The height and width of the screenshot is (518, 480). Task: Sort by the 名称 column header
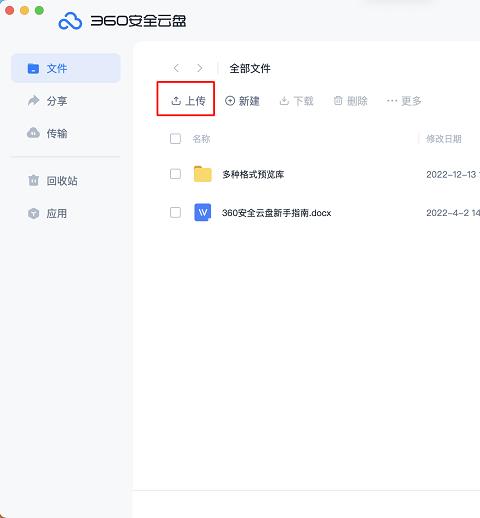pyautogui.click(x=201, y=139)
